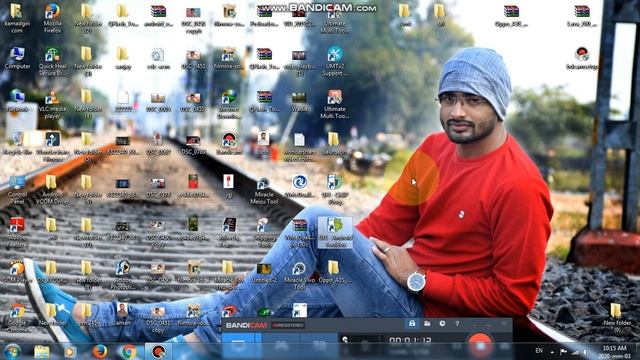Open the Network desktop icon
Viewport: 640px width, 360px height.
17,100
